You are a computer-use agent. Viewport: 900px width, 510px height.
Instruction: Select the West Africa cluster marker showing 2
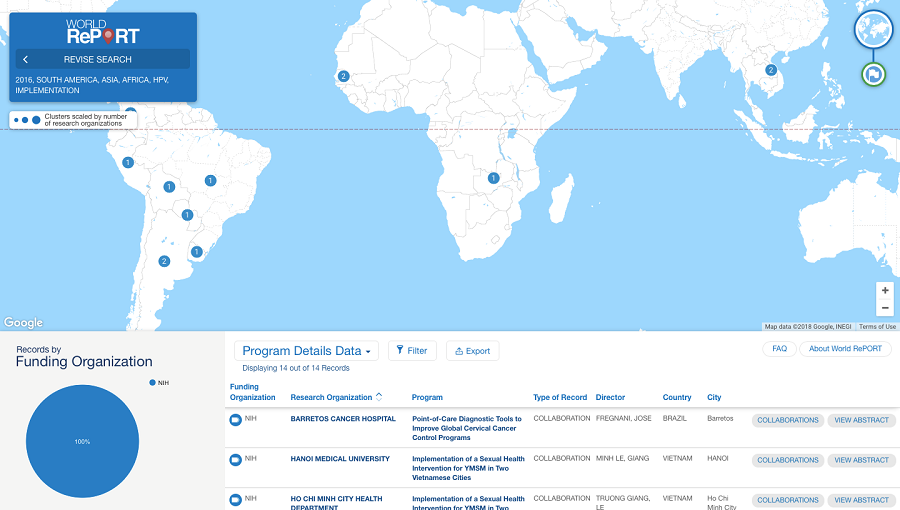coord(343,76)
